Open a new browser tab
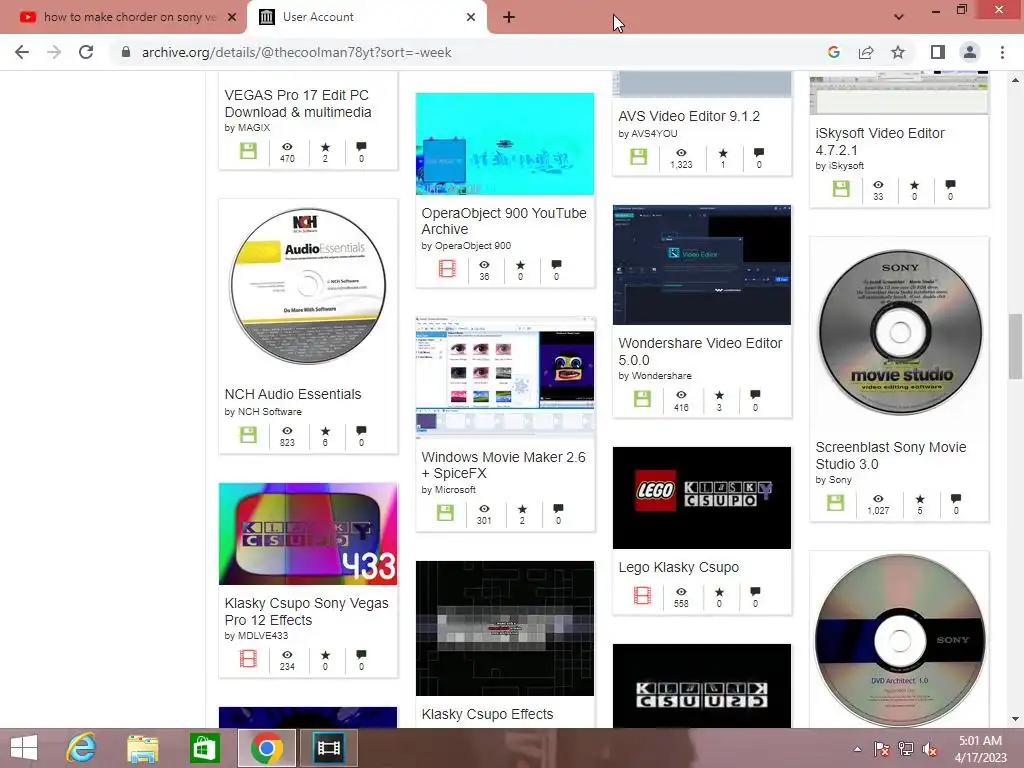This screenshot has width=1024, height=768. coord(509,17)
